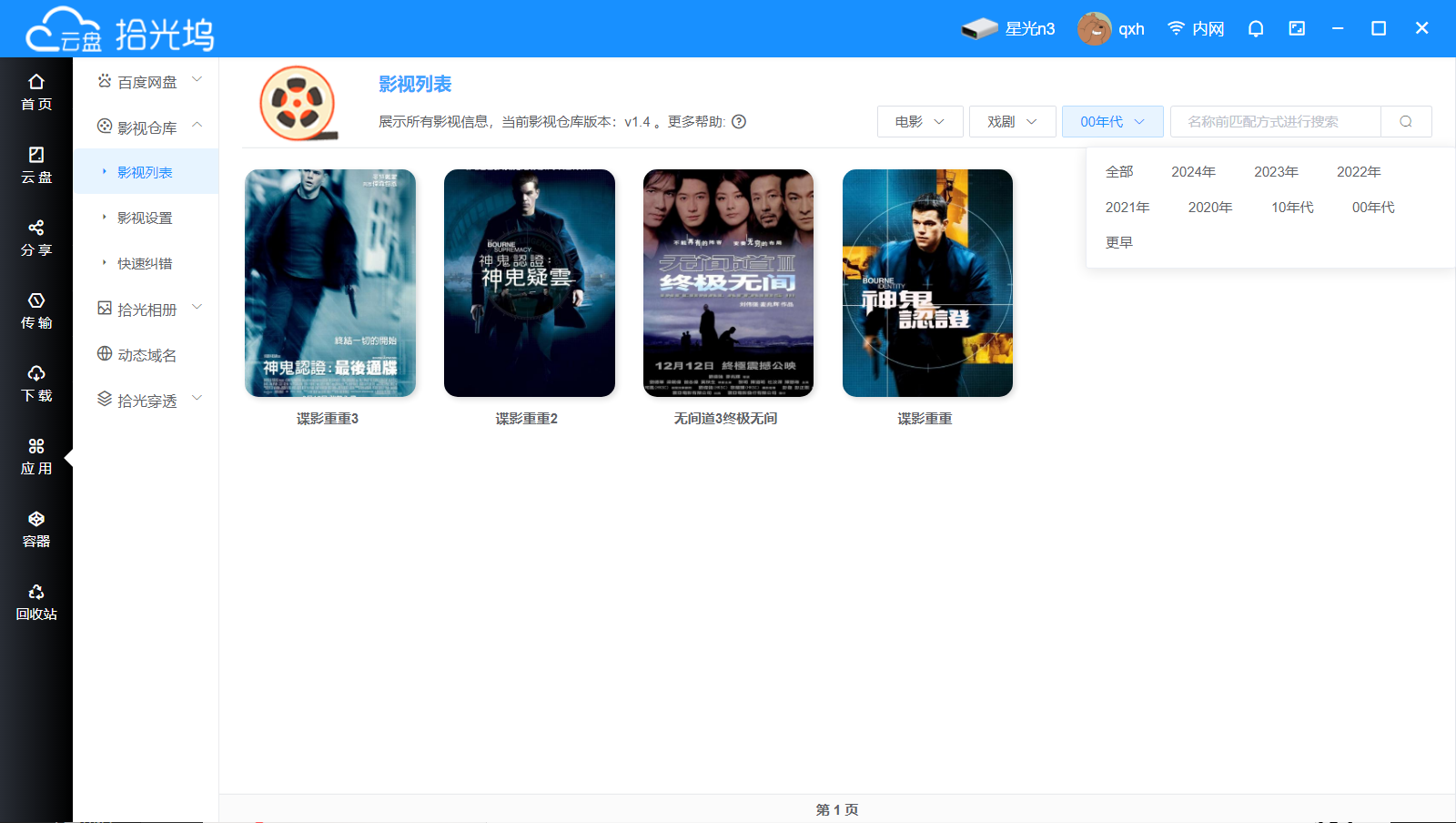Open the 快速纠错 sidebar item

pos(146,263)
